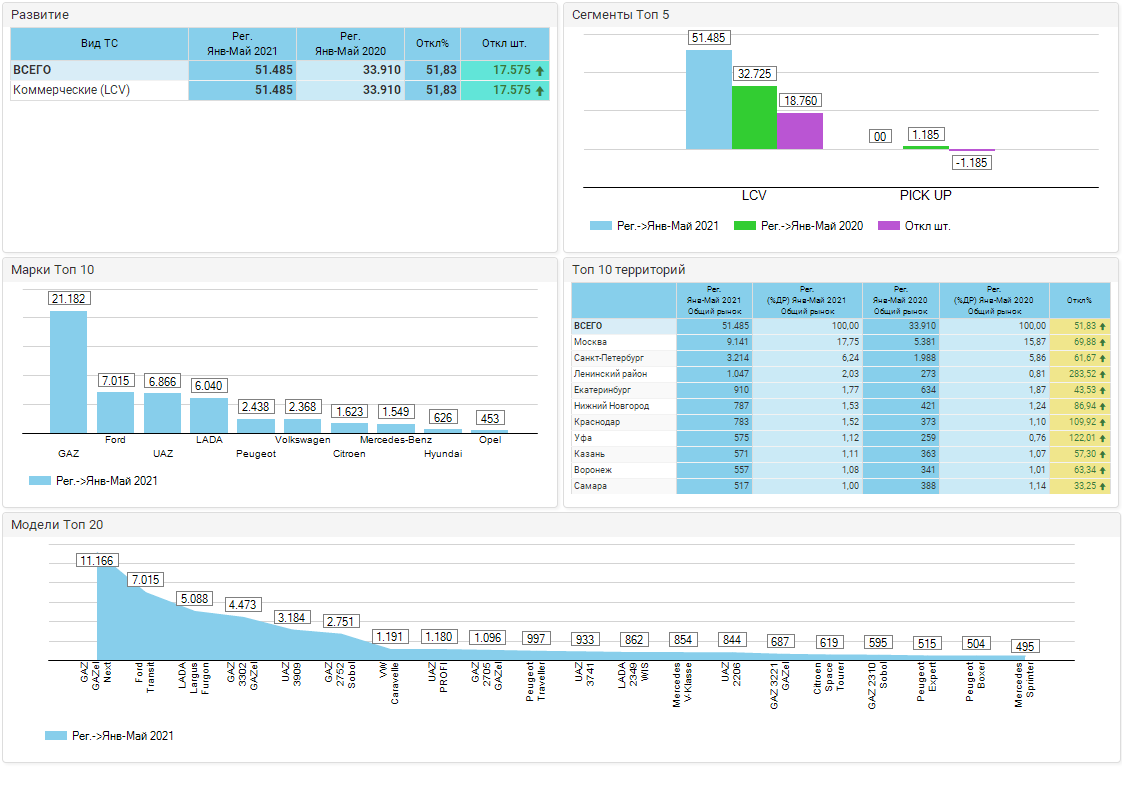Click the PICK UP axis label in segments chart

pos(925,195)
